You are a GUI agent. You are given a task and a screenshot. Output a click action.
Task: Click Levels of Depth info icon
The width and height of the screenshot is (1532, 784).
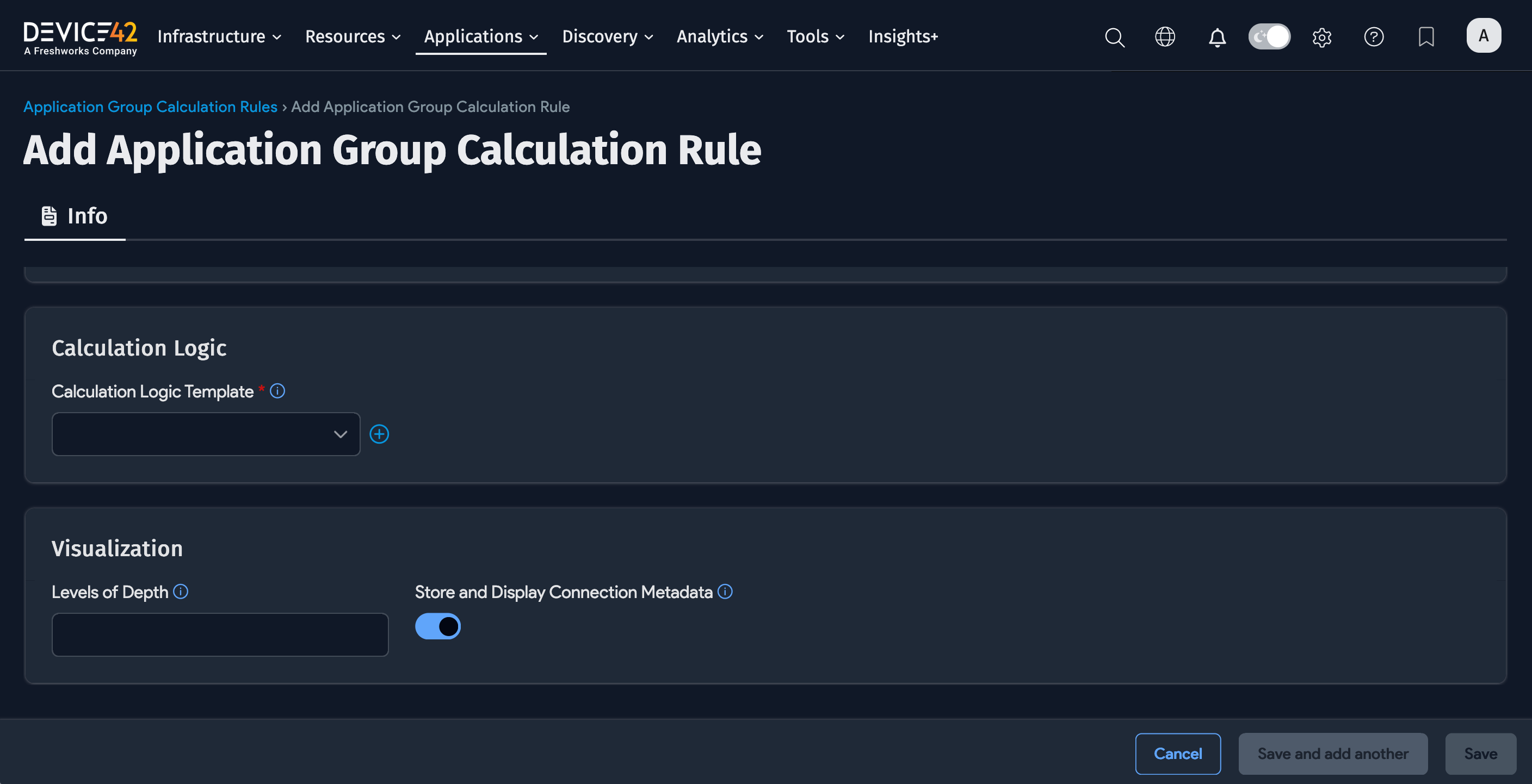pos(181,592)
